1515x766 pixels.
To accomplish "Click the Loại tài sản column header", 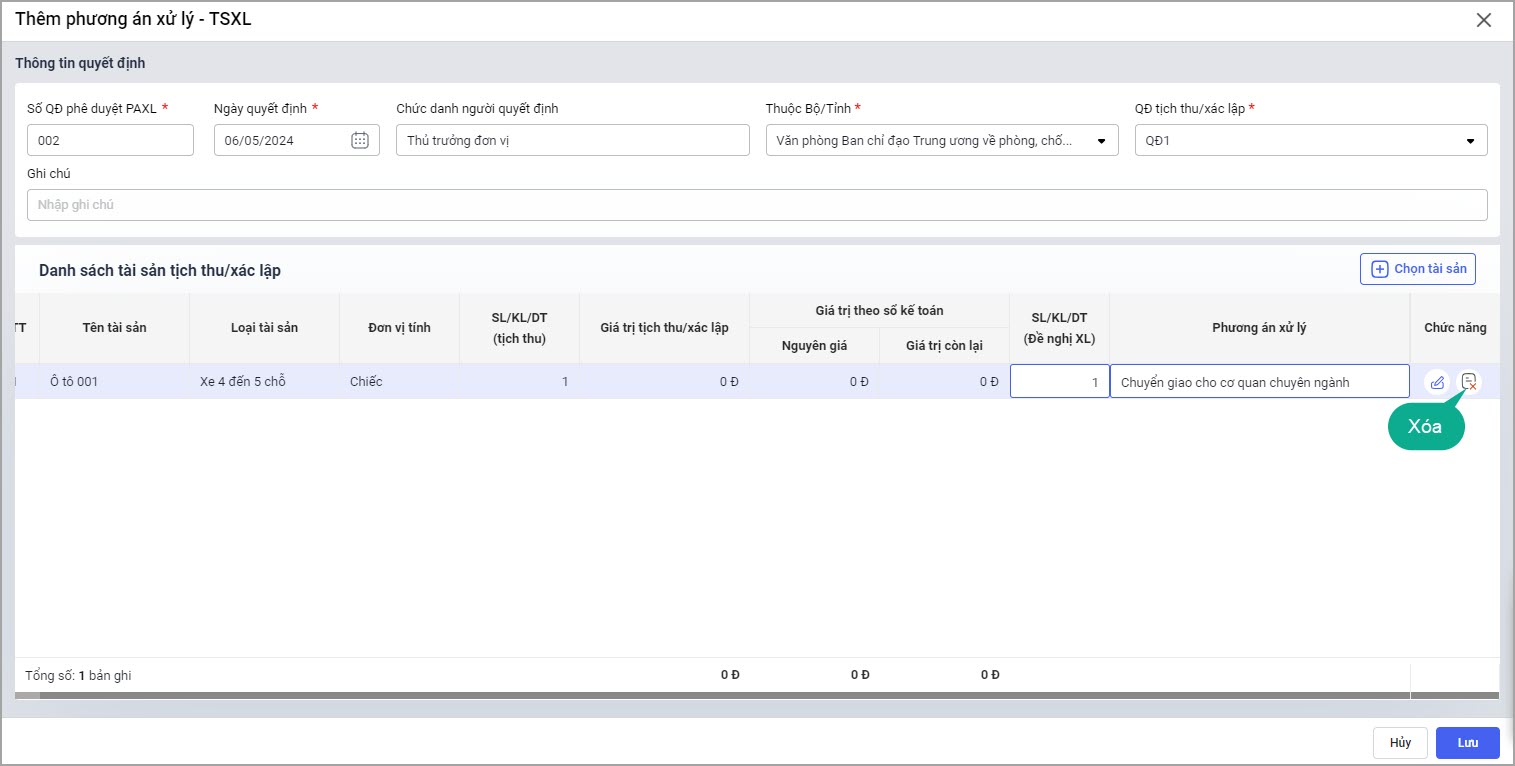I will 264,328.
